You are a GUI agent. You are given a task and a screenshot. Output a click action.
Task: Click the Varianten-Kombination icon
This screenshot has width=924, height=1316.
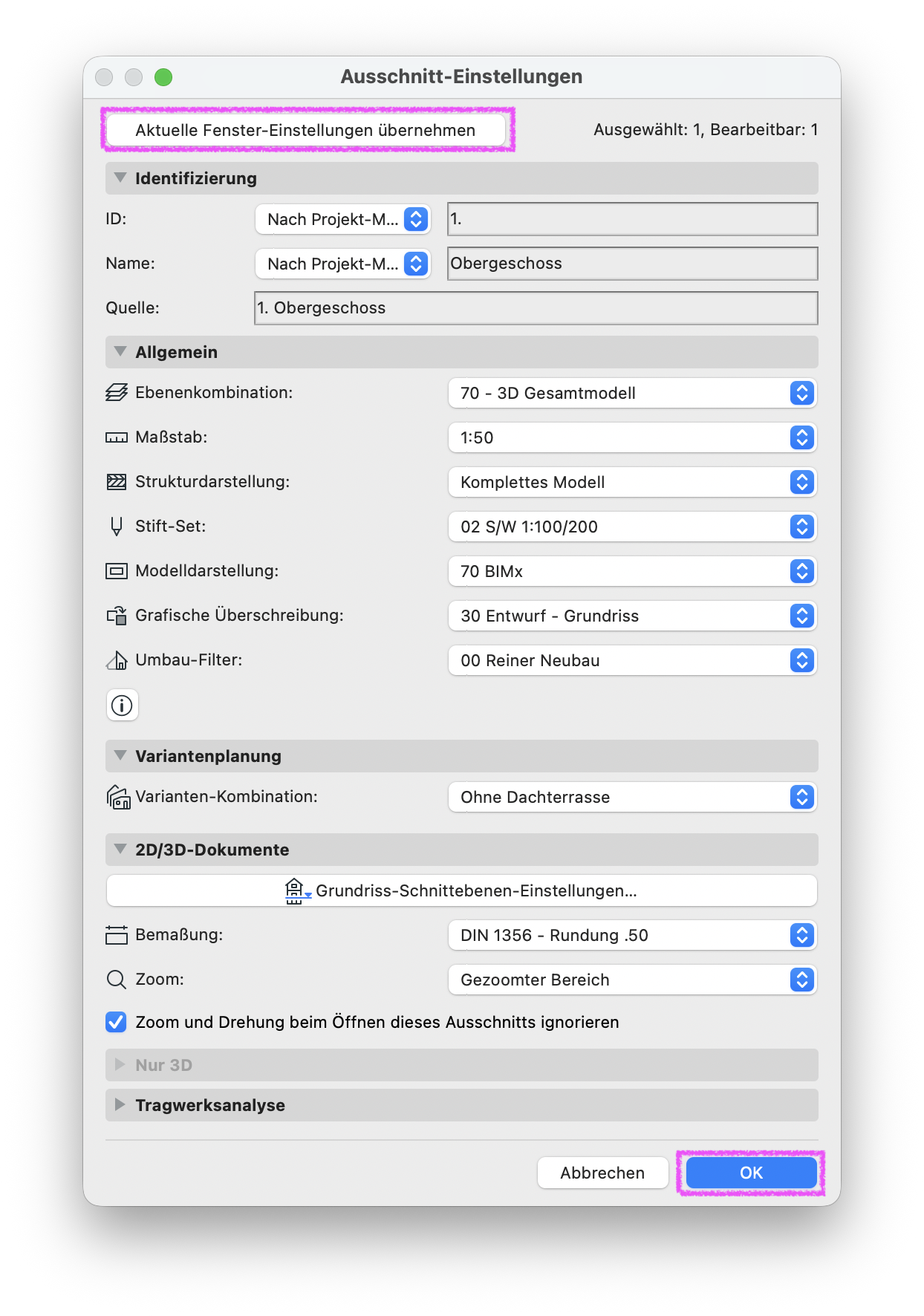(x=119, y=797)
